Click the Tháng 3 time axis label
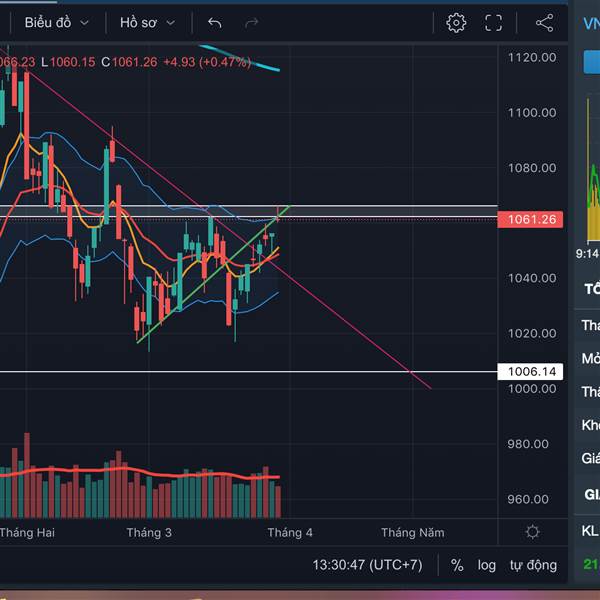The width and height of the screenshot is (600, 600). pos(149,532)
